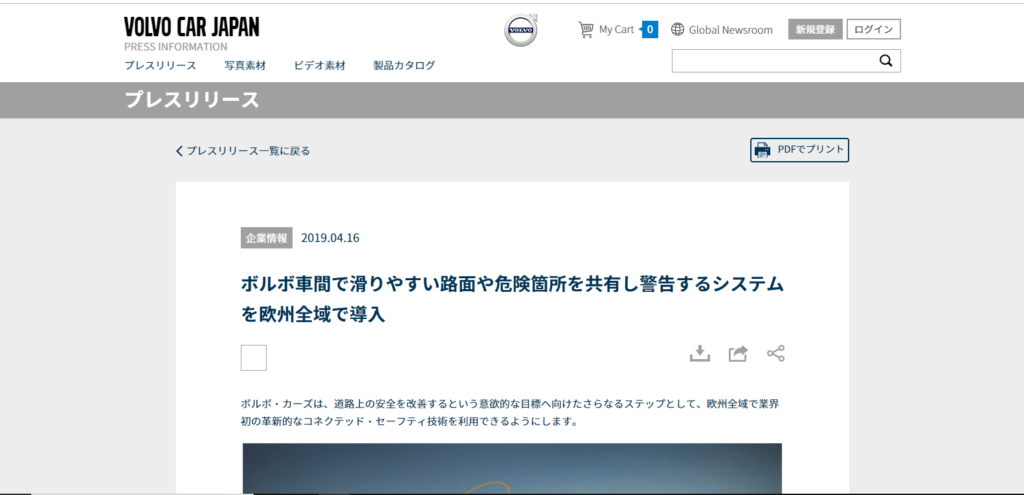The image size is (1024, 495).
Task: Click the intro paragraph starting ボルボ・カーズは
Action: tap(510, 412)
